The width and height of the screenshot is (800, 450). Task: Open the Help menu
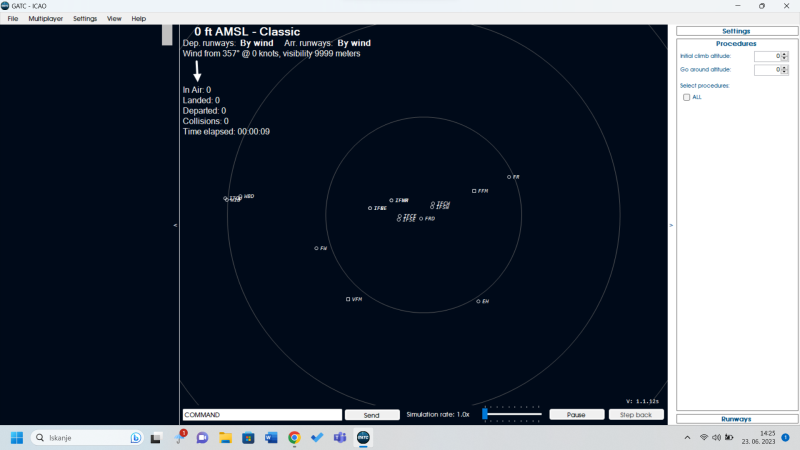tap(138, 18)
